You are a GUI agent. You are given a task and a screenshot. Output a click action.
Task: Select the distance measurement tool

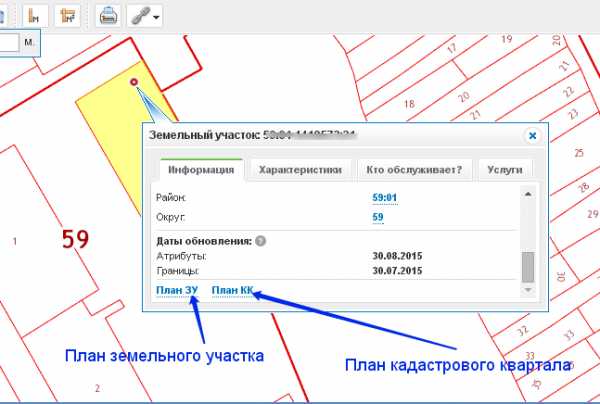[35, 16]
